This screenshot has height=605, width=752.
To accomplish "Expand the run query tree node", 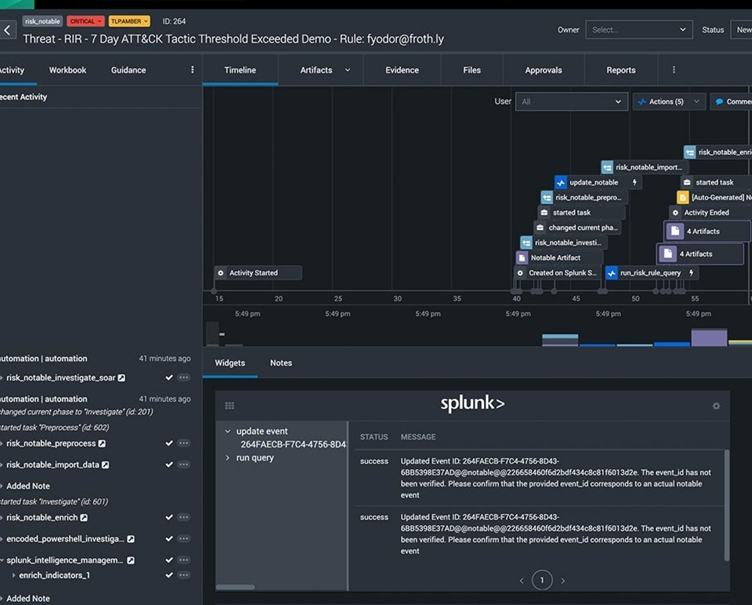I will [x=228, y=458].
